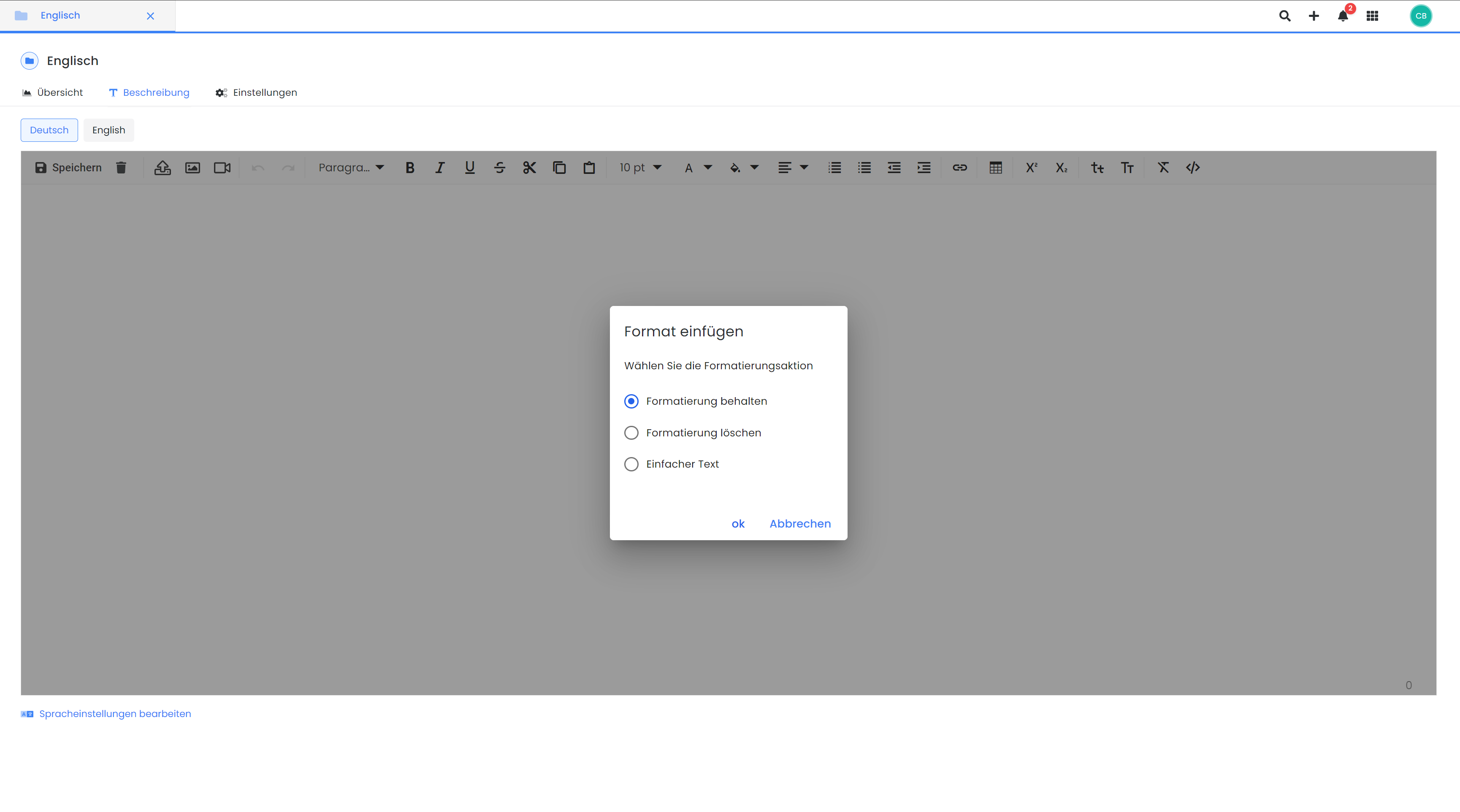Screen dimensions: 1460x812
Task: Clear formatting with the eraser icon
Action: click(x=1164, y=167)
